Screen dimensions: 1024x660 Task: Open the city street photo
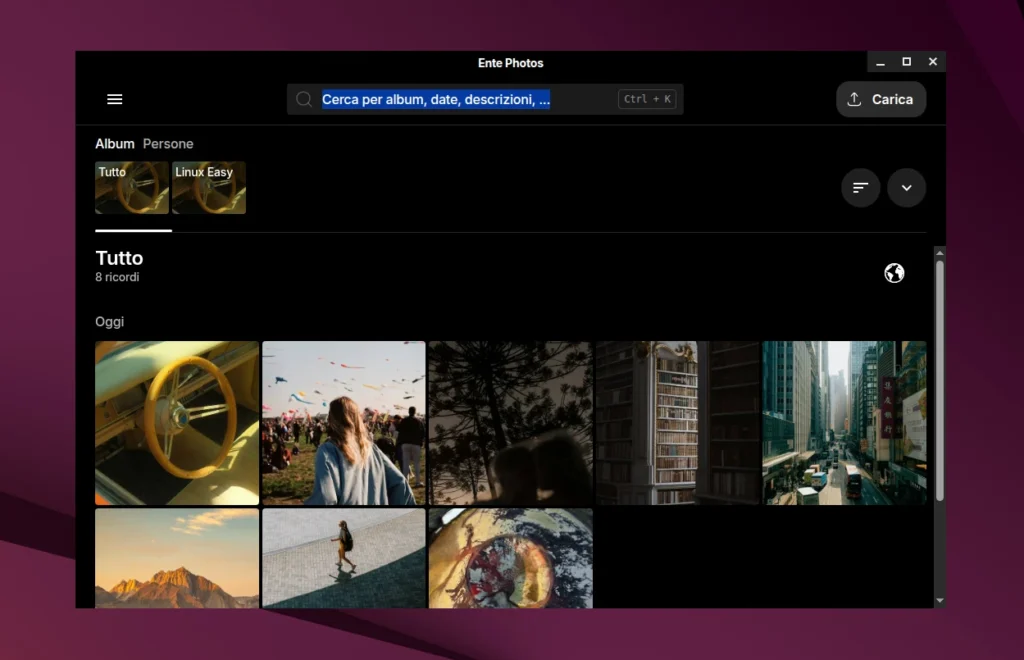tap(844, 423)
